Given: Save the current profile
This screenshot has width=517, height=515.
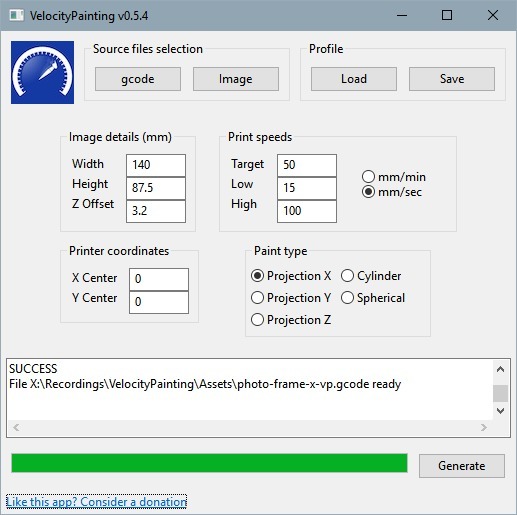Looking at the screenshot, I should pos(452,79).
